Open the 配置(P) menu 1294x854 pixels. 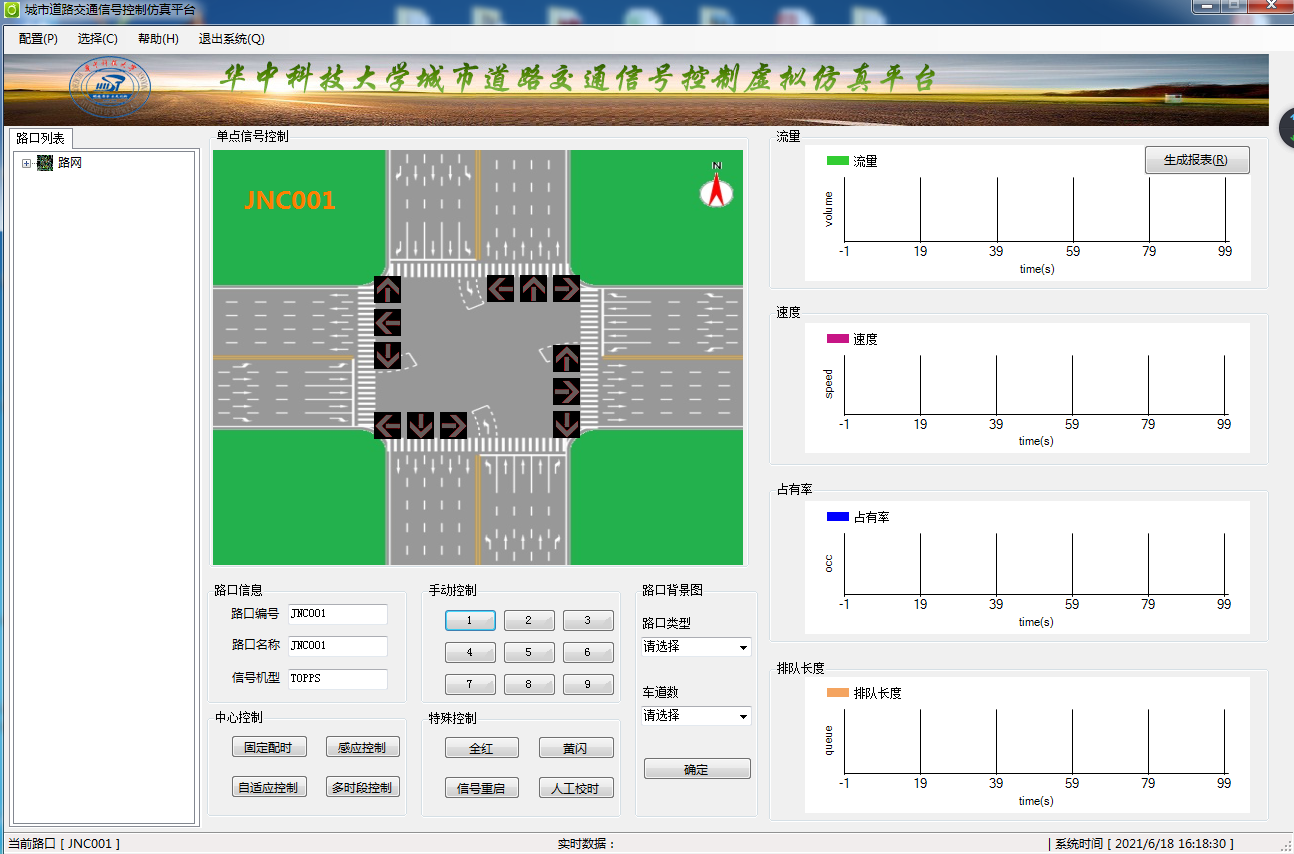point(38,39)
